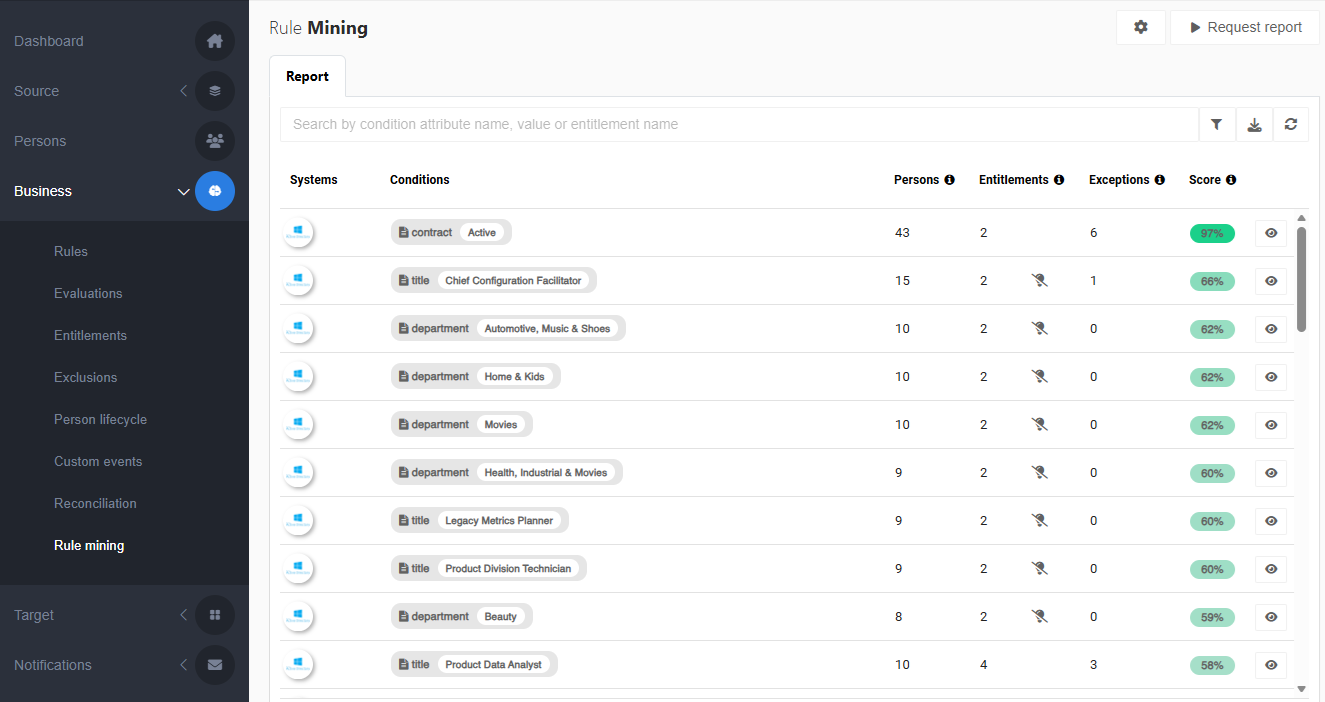
Task: Click the rule search input field
Action: pyautogui.click(x=740, y=125)
